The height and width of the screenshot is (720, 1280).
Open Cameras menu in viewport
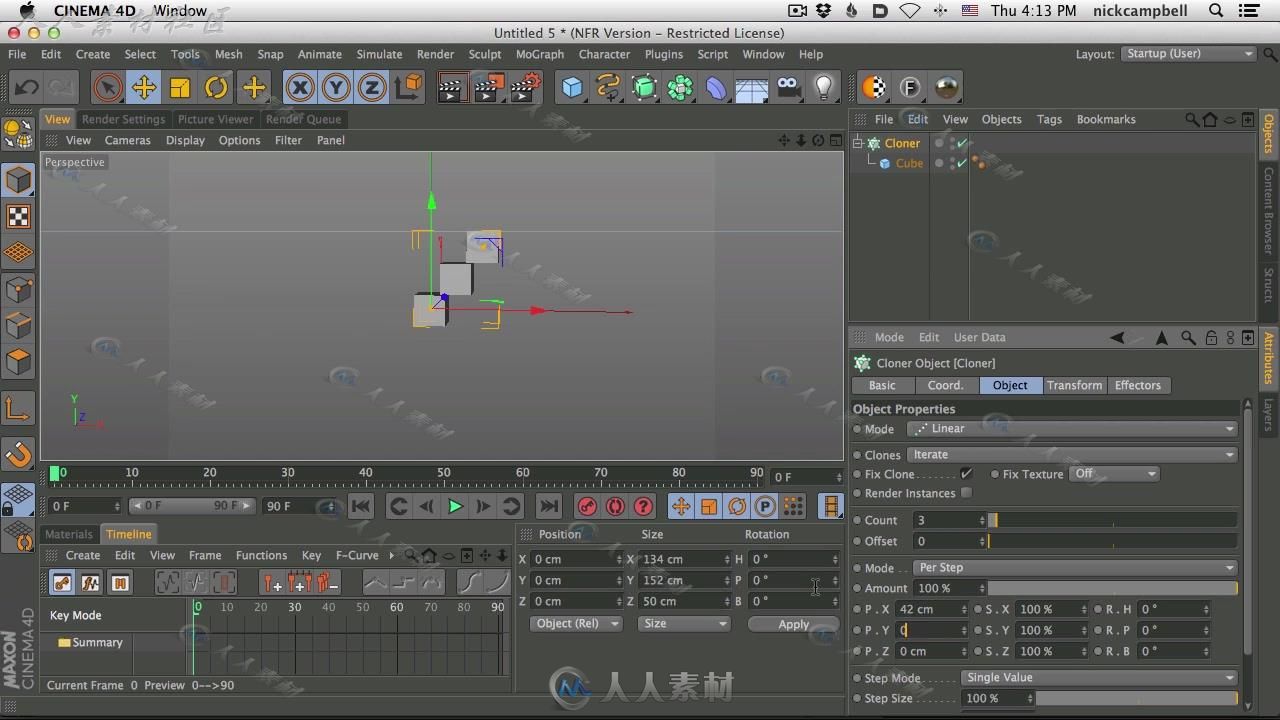(x=128, y=140)
